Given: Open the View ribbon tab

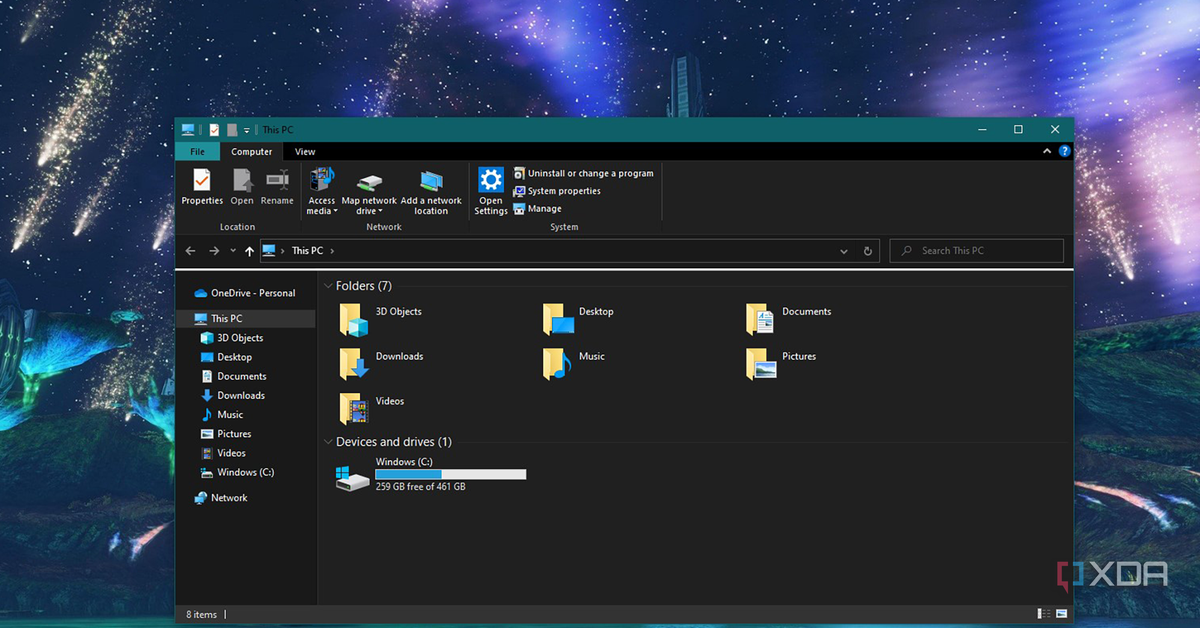Looking at the screenshot, I should pos(305,152).
